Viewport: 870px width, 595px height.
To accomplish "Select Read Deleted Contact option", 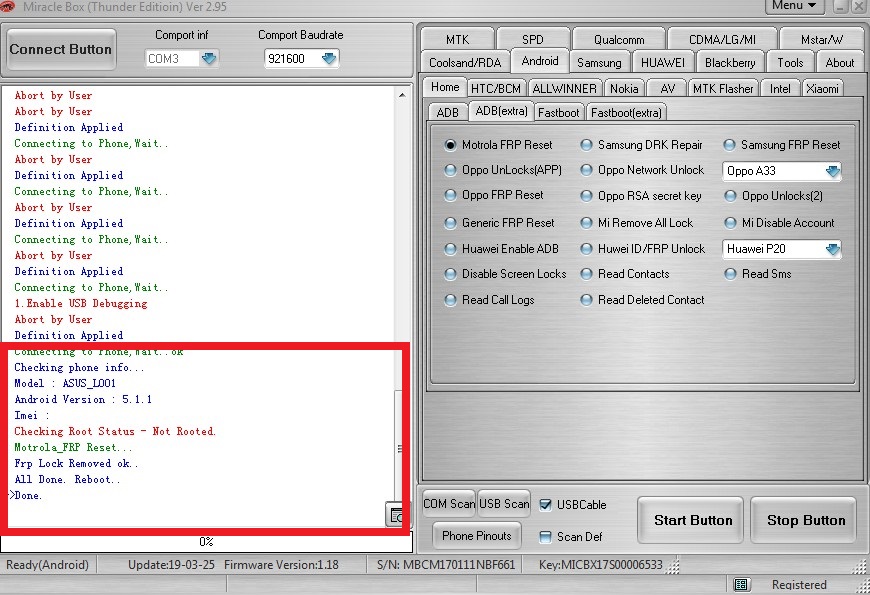I will [586, 300].
